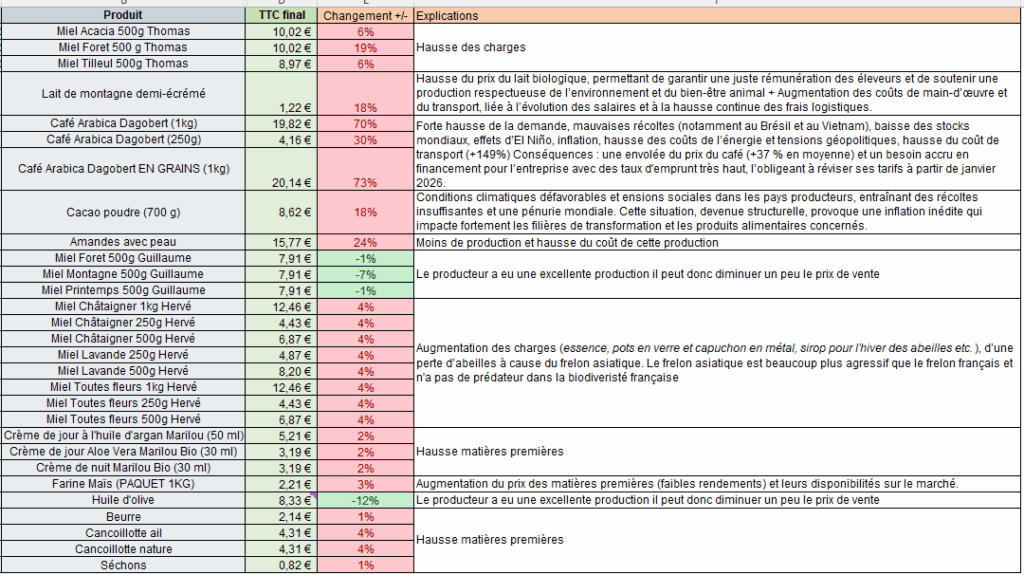Select the Amandes avec peau cell

[123, 242]
